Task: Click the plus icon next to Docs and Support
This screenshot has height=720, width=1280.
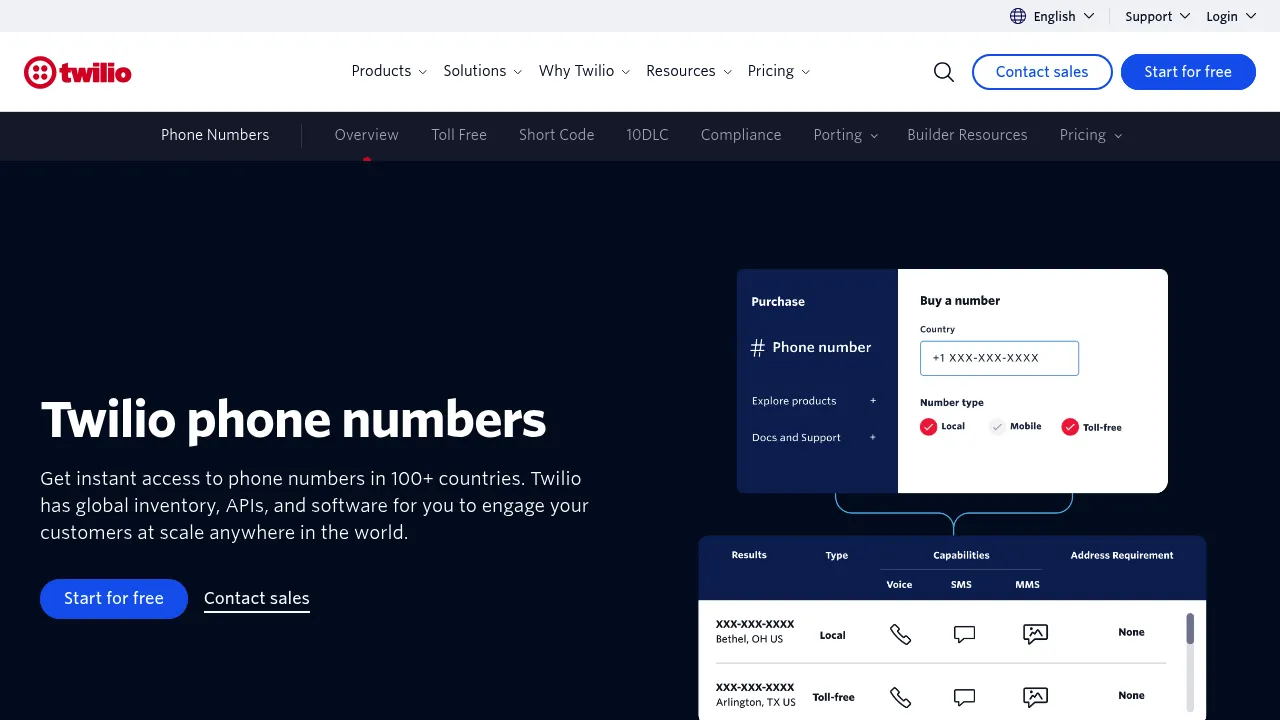Action: click(873, 438)
